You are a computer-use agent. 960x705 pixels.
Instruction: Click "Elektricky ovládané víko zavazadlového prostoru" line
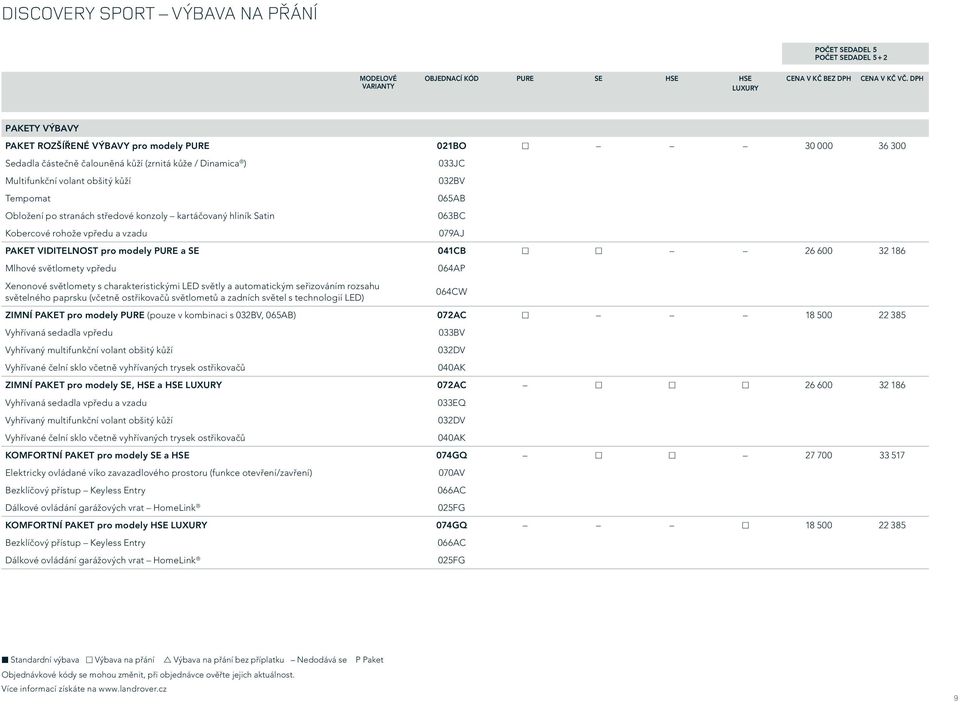click(159, 473)
